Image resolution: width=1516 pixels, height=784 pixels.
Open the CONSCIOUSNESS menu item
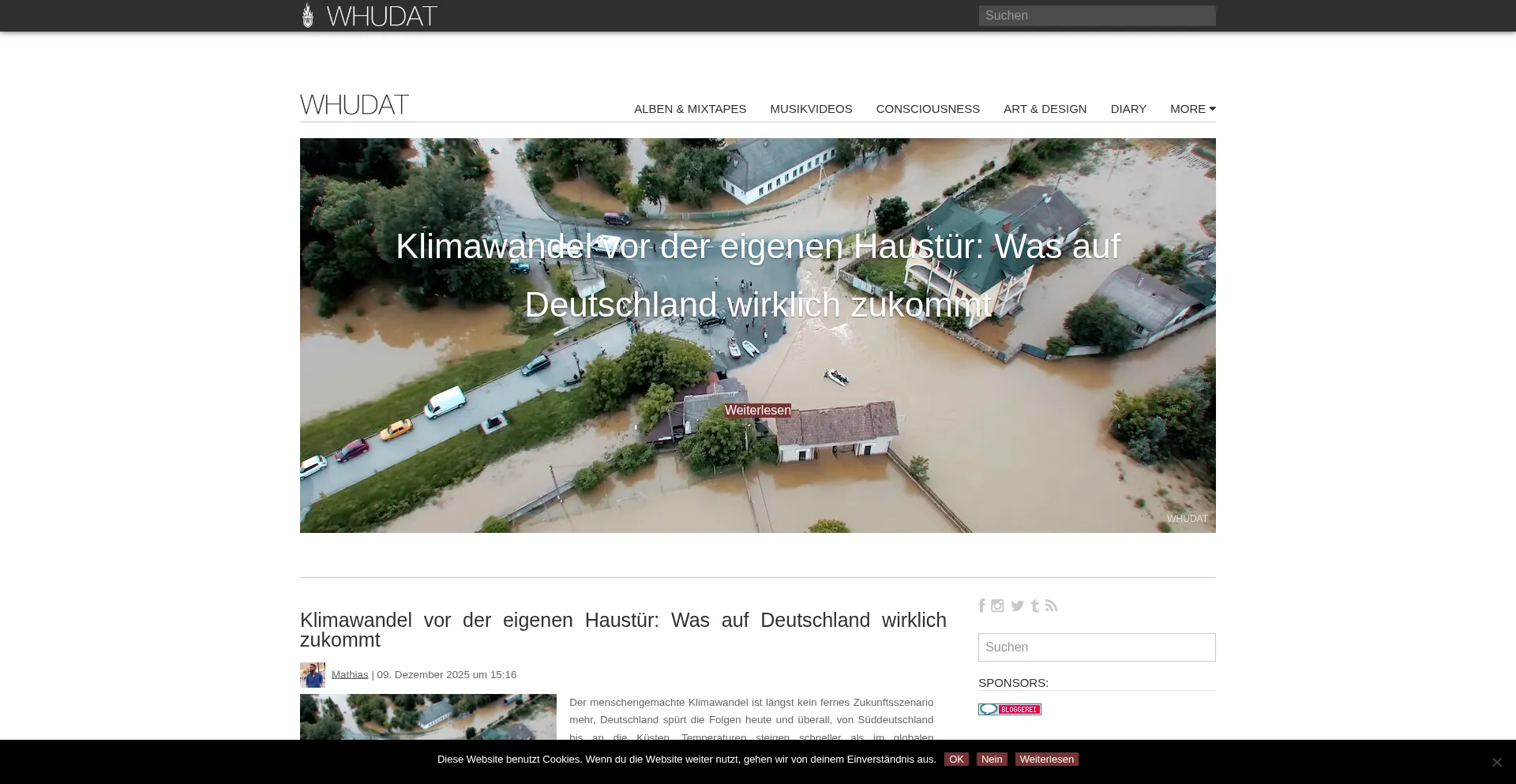click(x=928, y=109)
